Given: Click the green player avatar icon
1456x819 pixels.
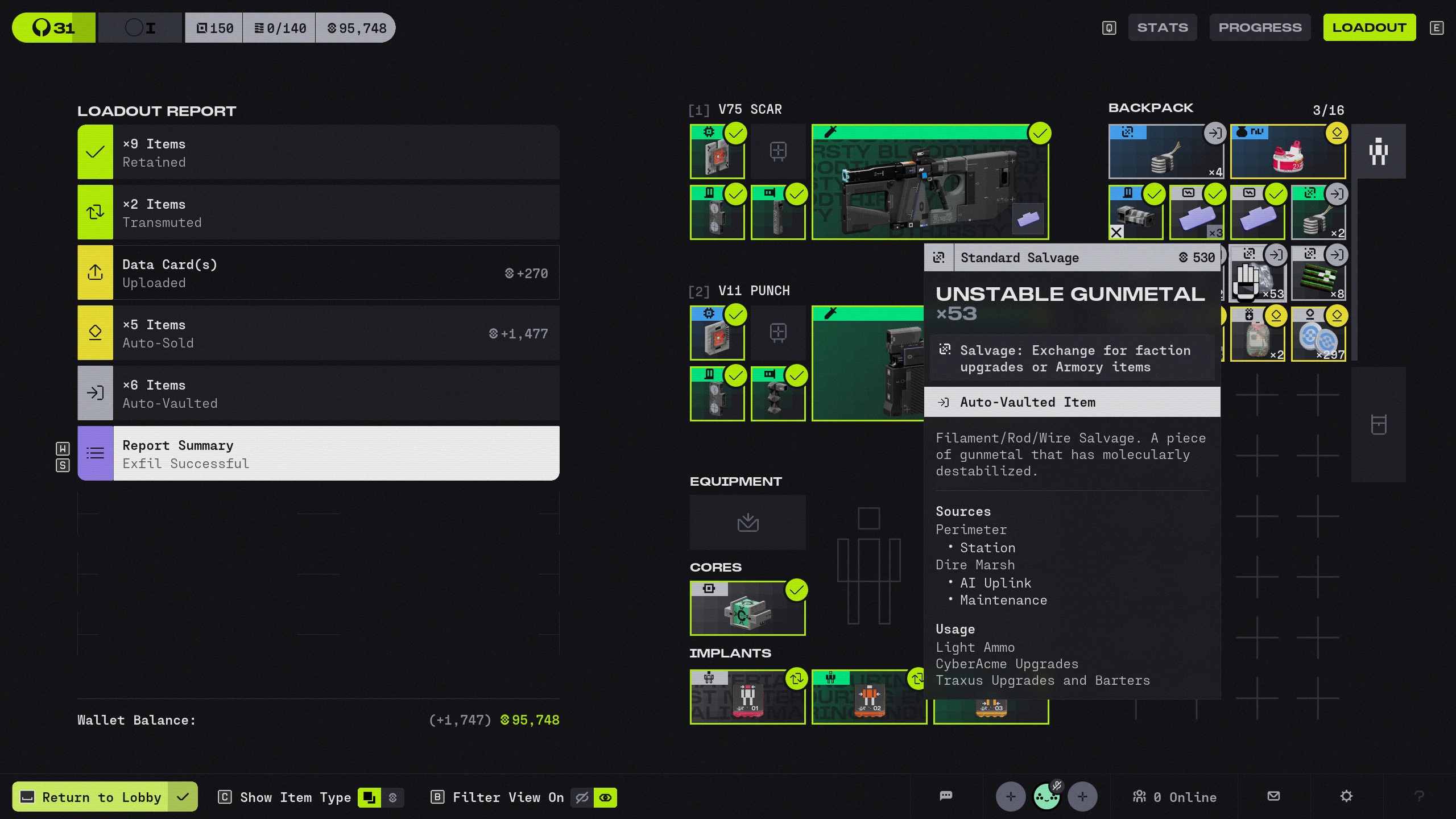Looking at the screenshot, I should [1046, 797].
